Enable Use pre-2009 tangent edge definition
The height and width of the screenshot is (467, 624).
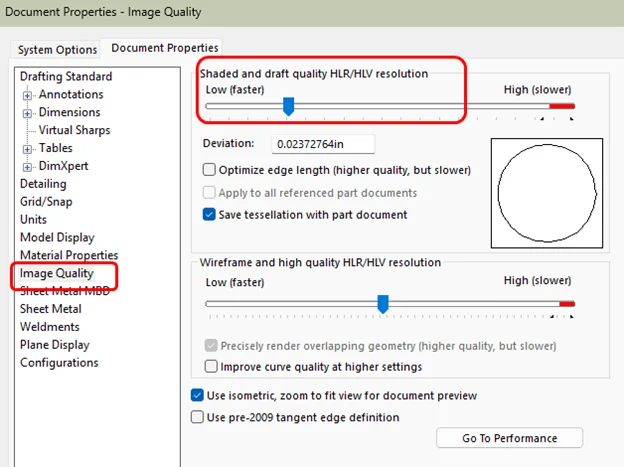point(196,417)
